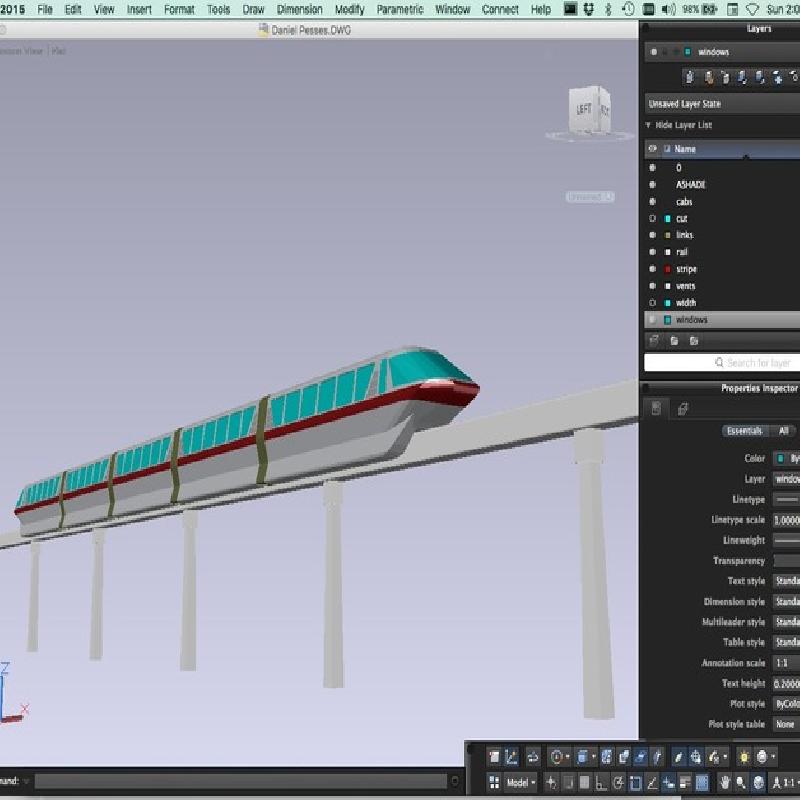Screen dimensions: 800x800
Task: Open the layer properties icon tab in inspector
Action: click(x=683, y=408)
